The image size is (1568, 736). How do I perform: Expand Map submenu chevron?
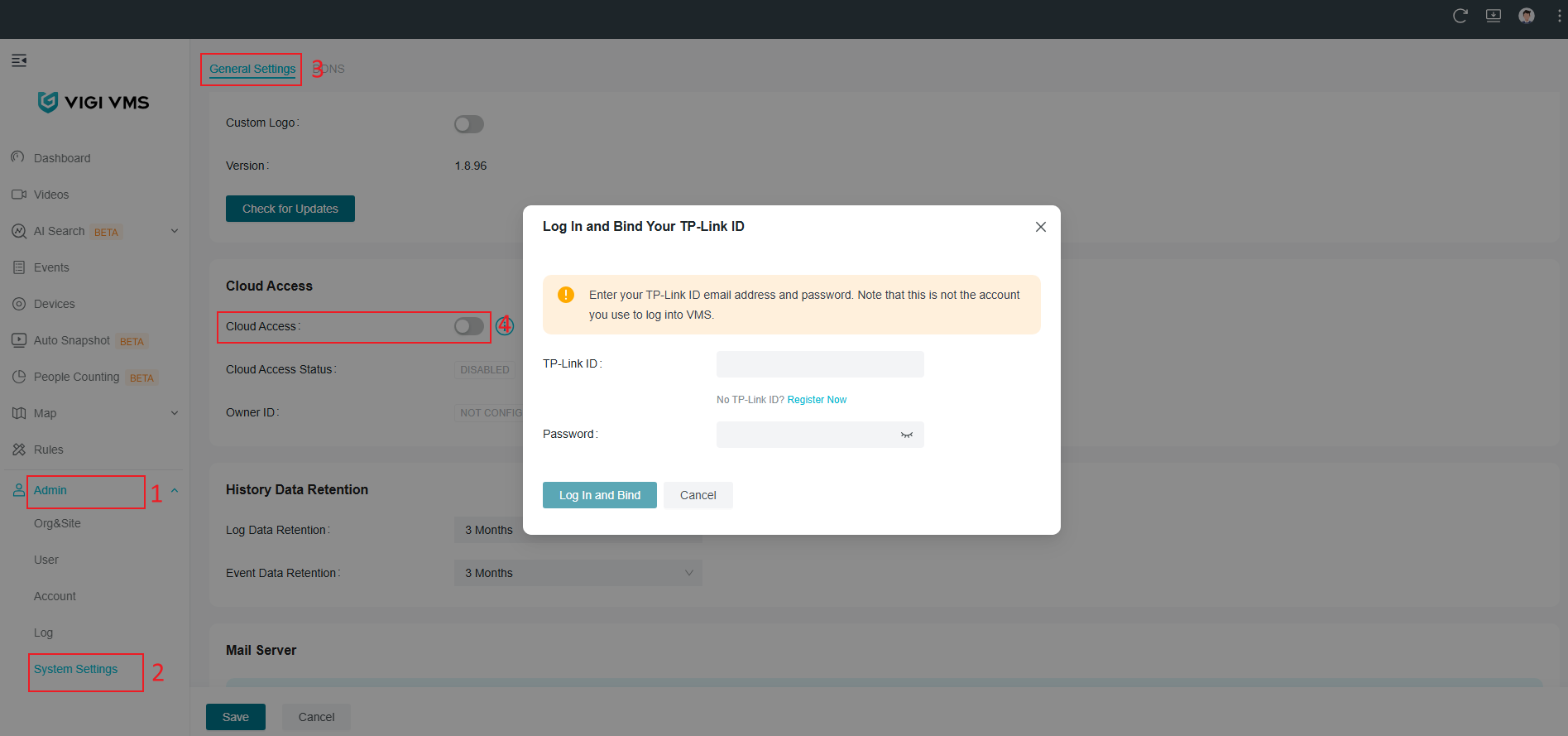click(x=175, y=413)
